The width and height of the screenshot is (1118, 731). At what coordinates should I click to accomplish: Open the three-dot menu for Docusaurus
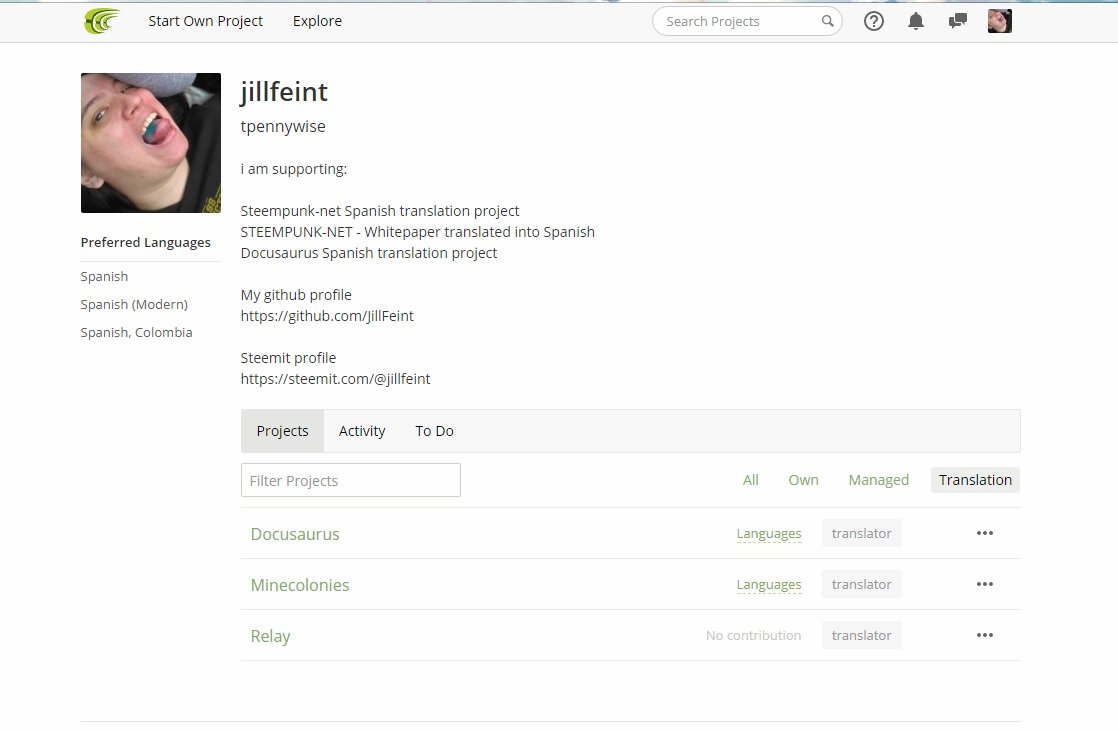click(985, 533)
